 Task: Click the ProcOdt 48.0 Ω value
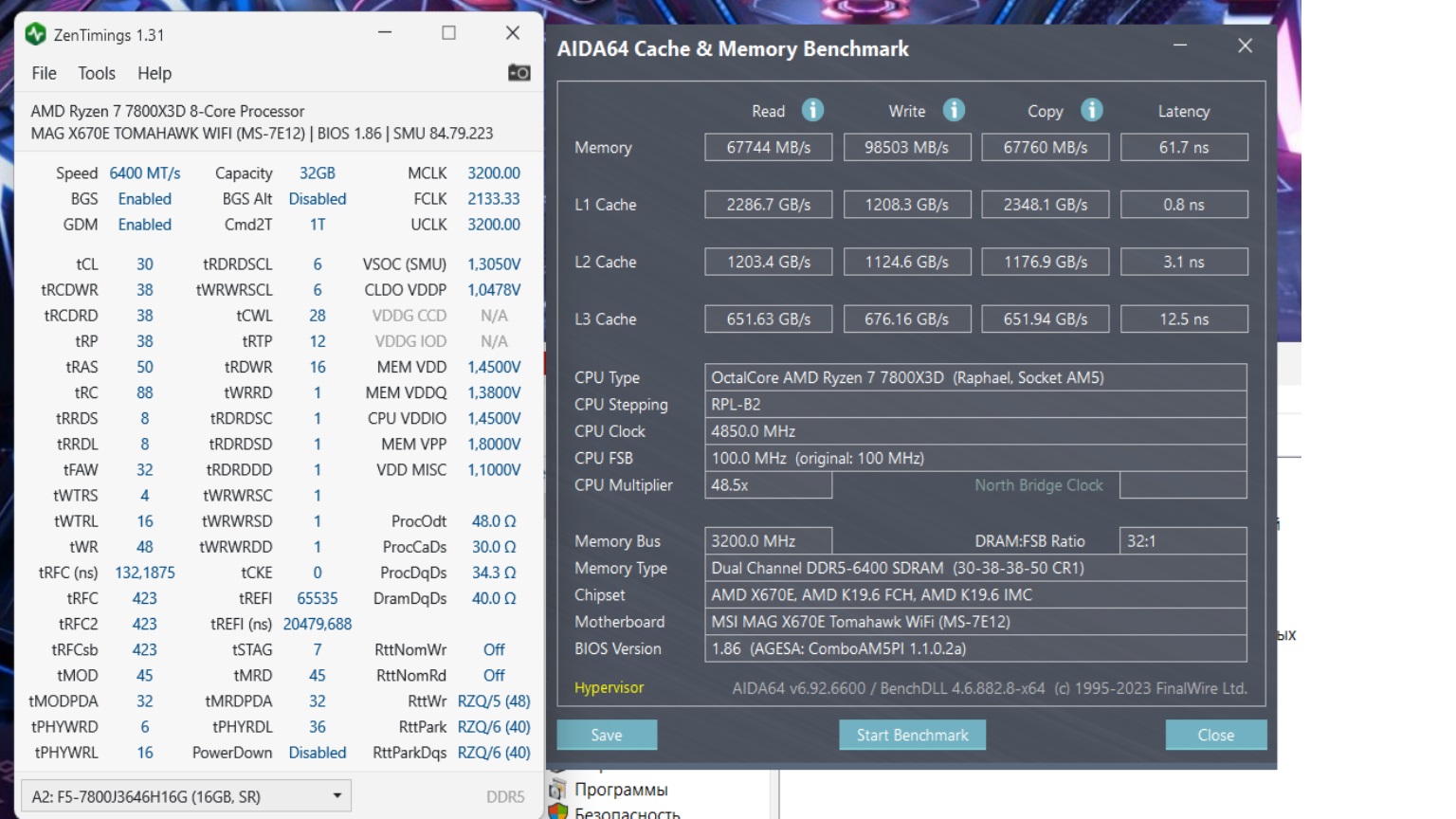tap(494, 520)
